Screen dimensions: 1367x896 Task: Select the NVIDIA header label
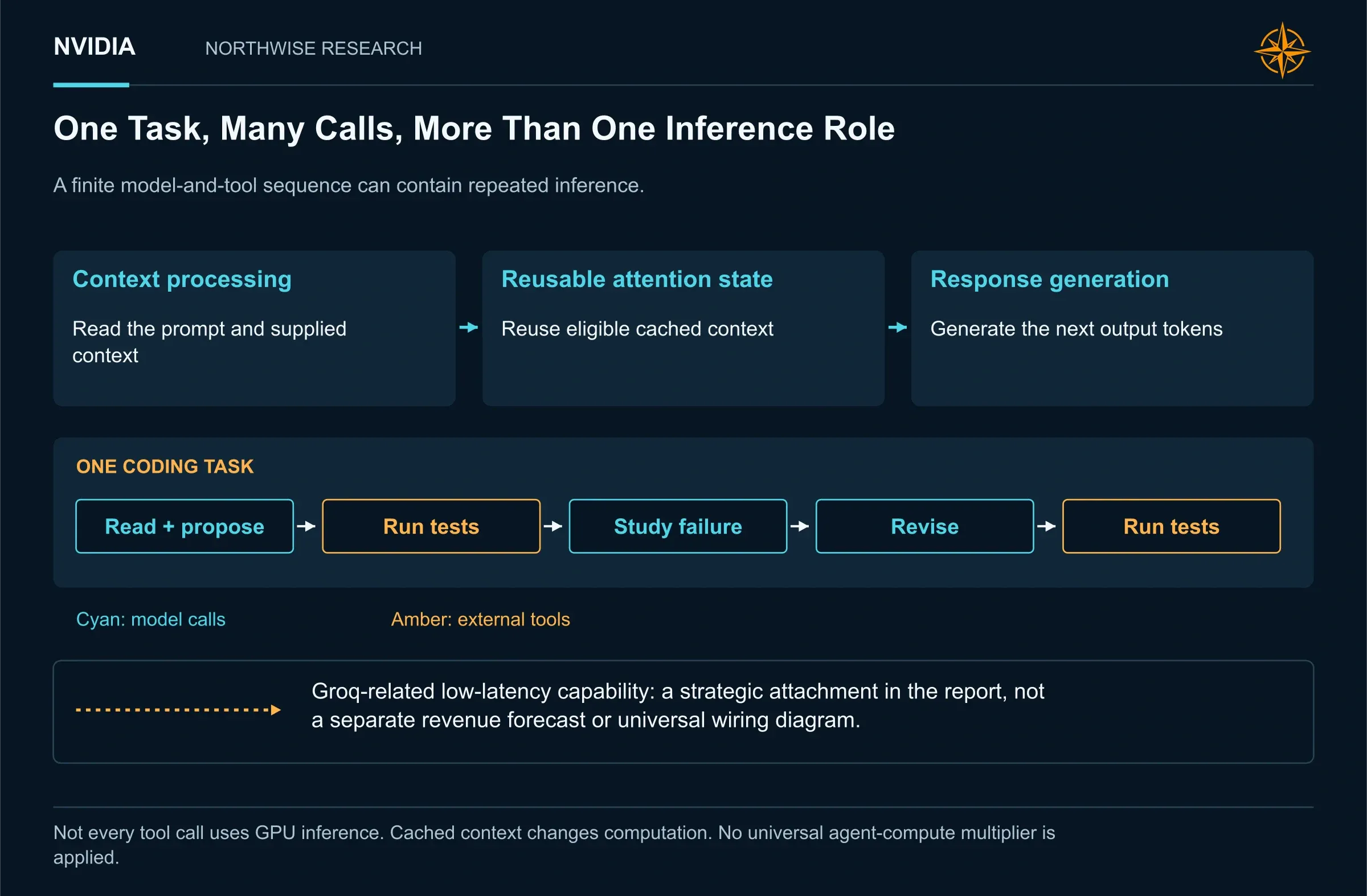coord(94,47)
